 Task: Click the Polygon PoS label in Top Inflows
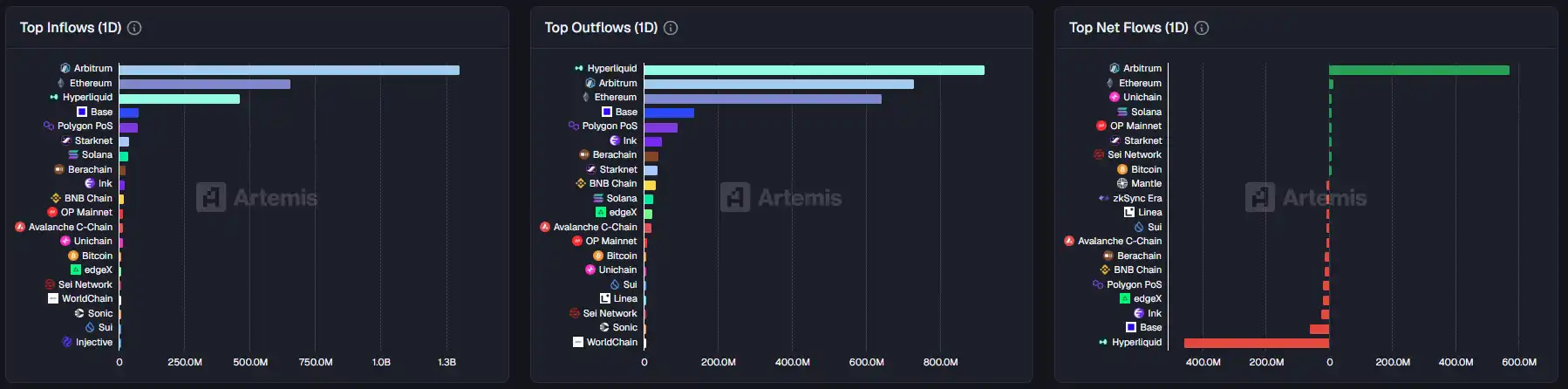click(x=85, y=126)
